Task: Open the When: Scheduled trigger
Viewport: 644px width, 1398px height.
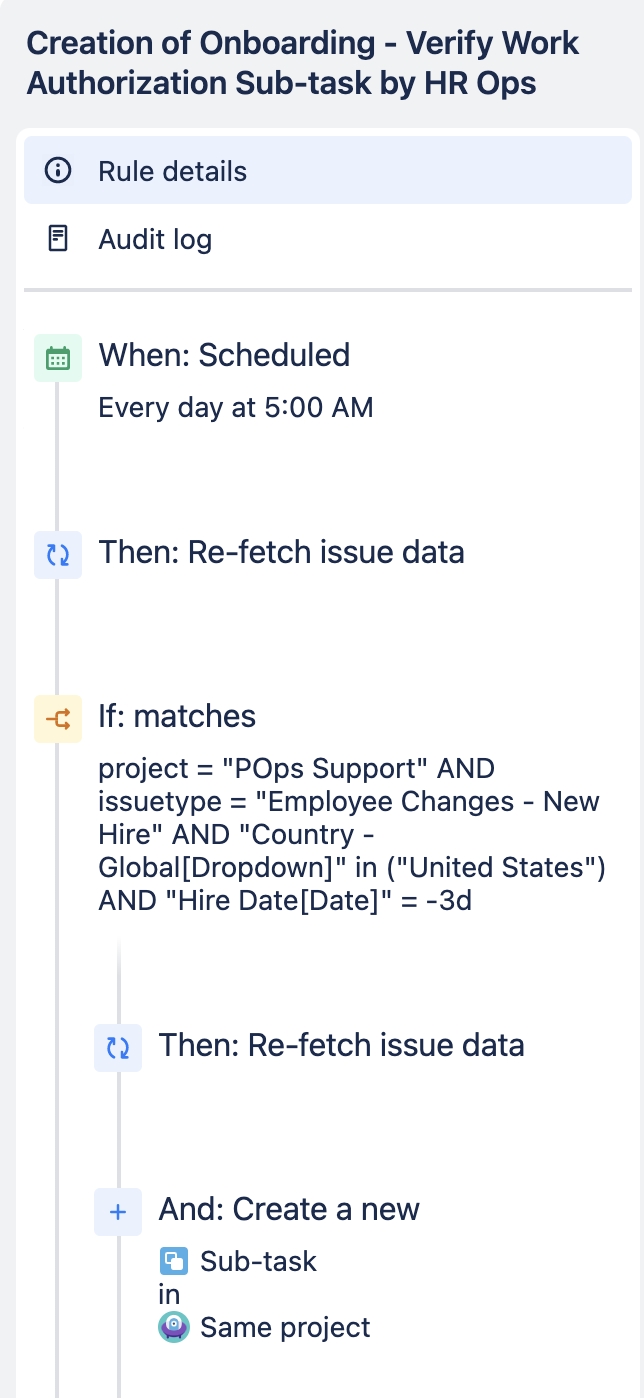Action: [x=224, y=355]
